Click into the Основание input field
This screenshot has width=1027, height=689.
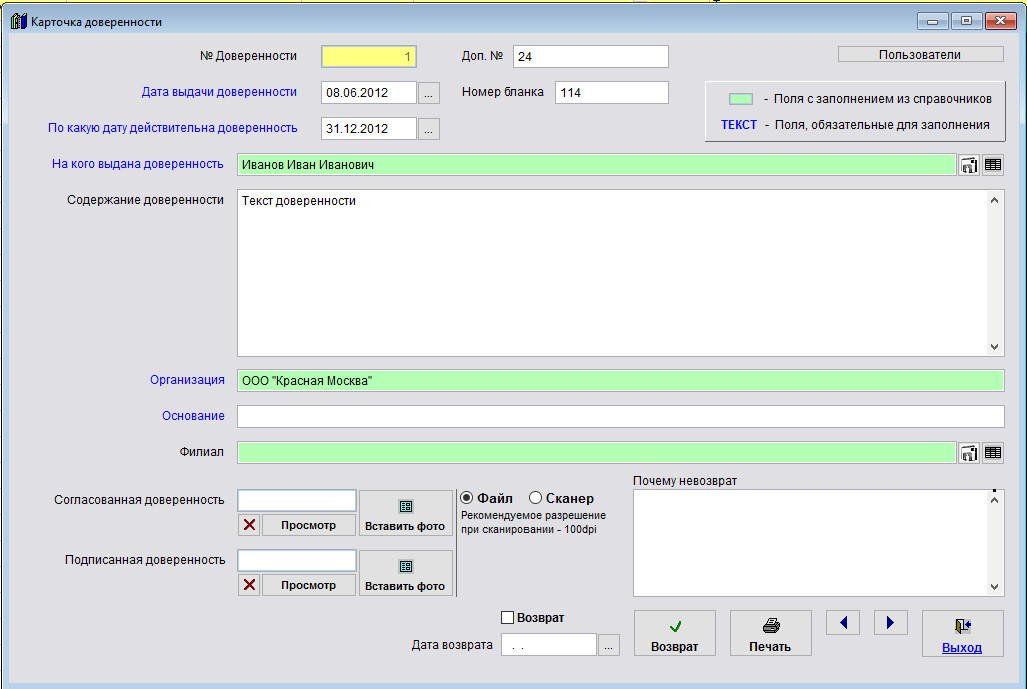tap(620, 416)
